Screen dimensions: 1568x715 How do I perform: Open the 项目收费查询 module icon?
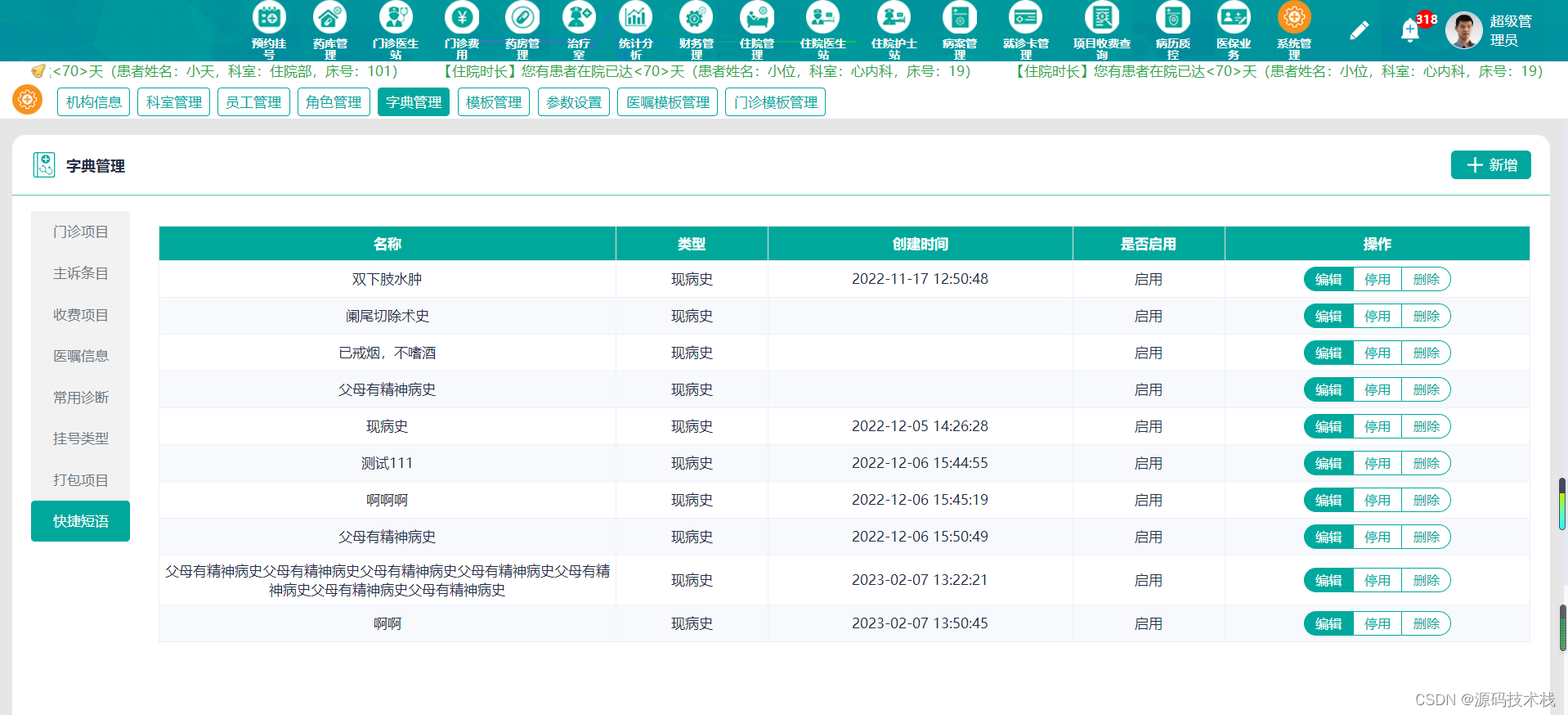tap(1102, 18)
